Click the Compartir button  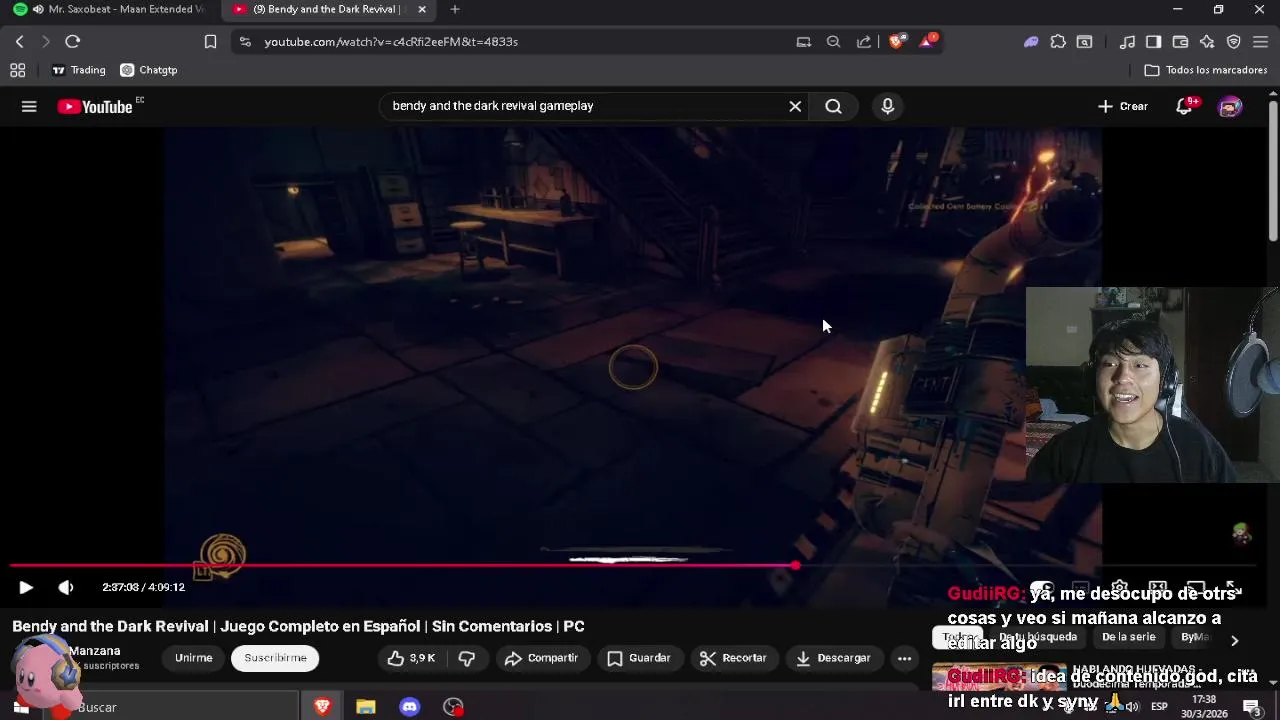541,658
